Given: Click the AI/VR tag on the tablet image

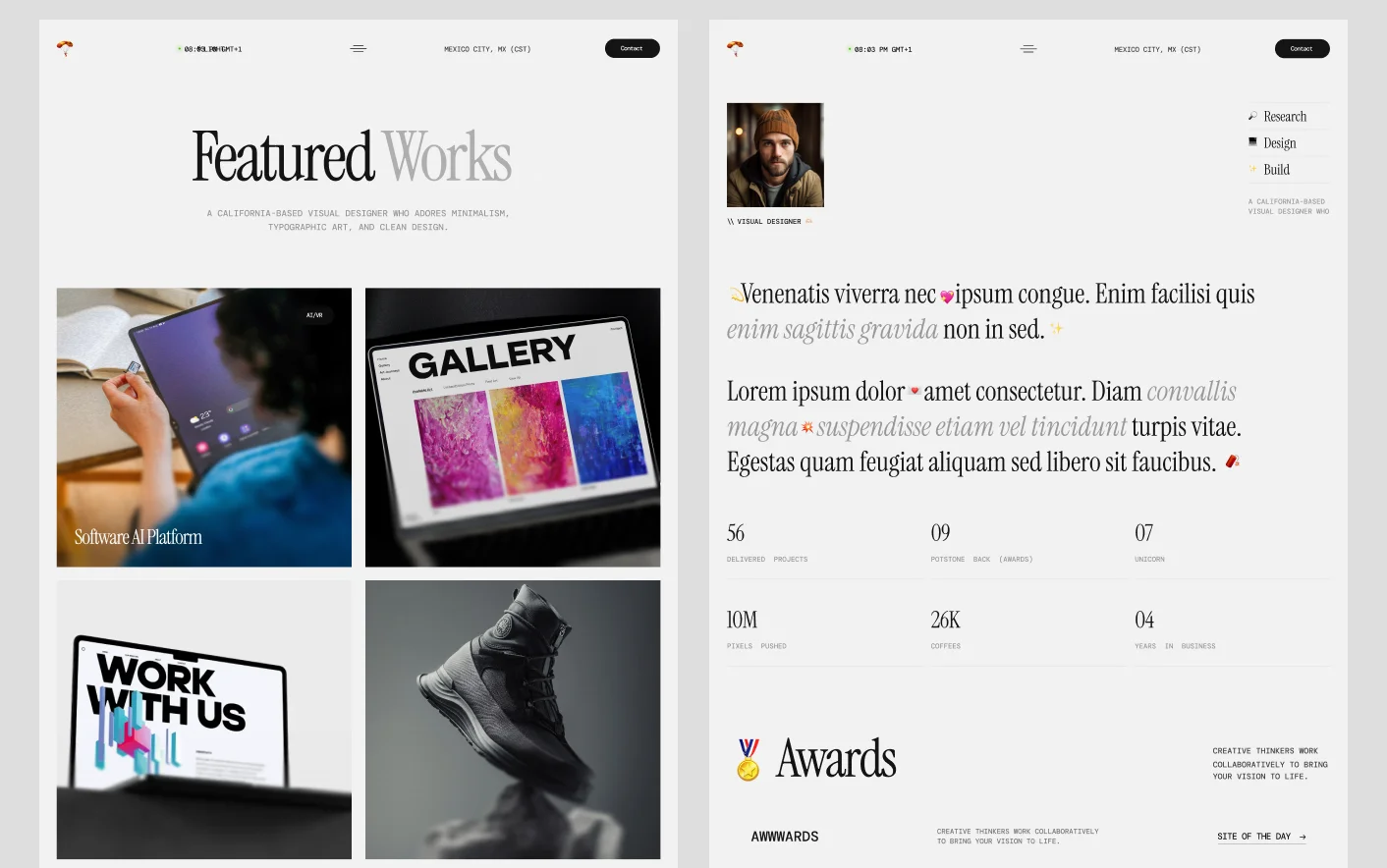Looking at the screenshot, I should (314, 315).
